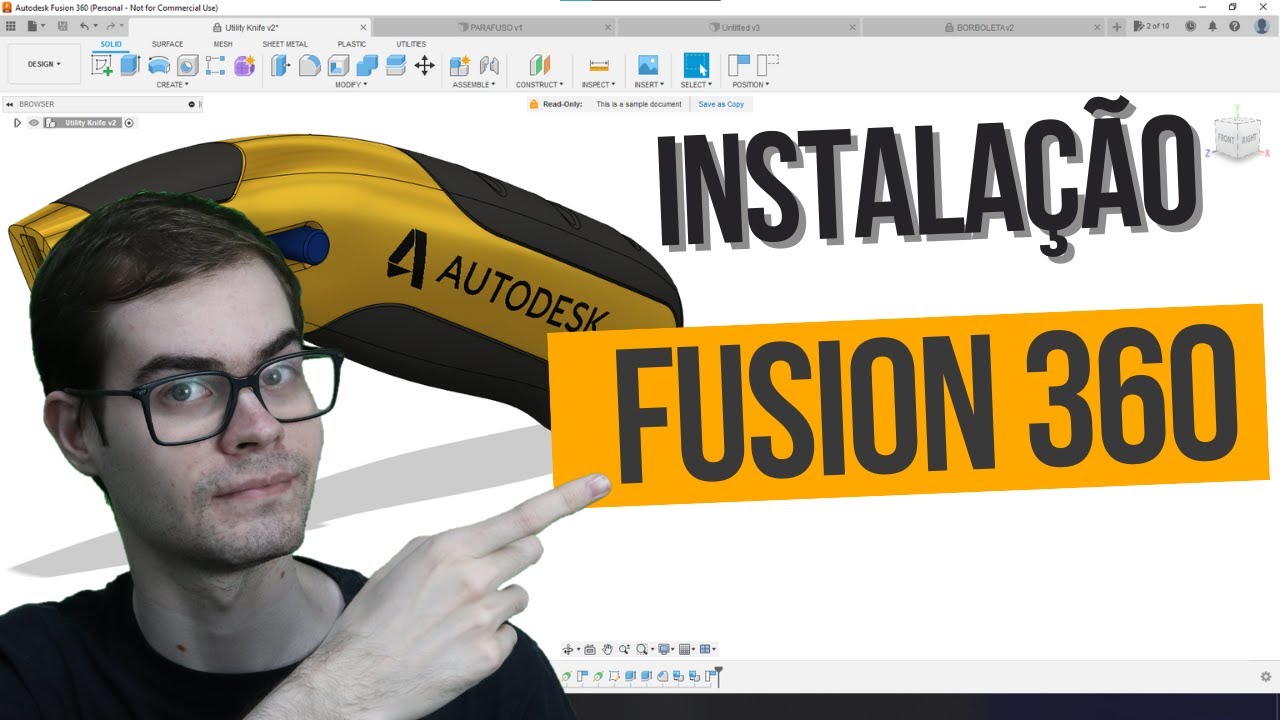Switch to the PARAFUSO v1 document tab
Viewport: 1280px width, 720px height.
click(x=495, y=27)
